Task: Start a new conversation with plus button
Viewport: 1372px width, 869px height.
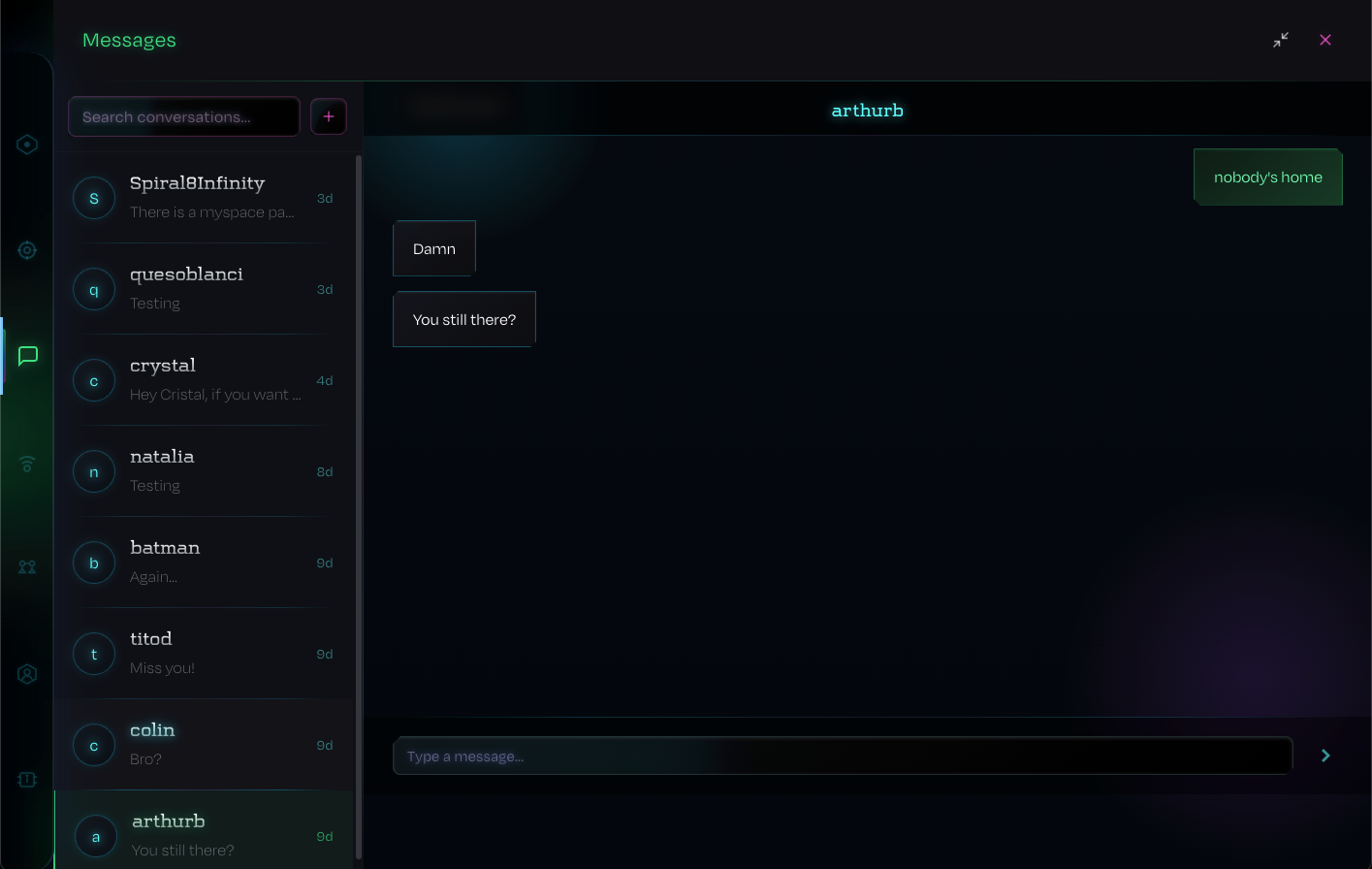Action: pos(329,116)
